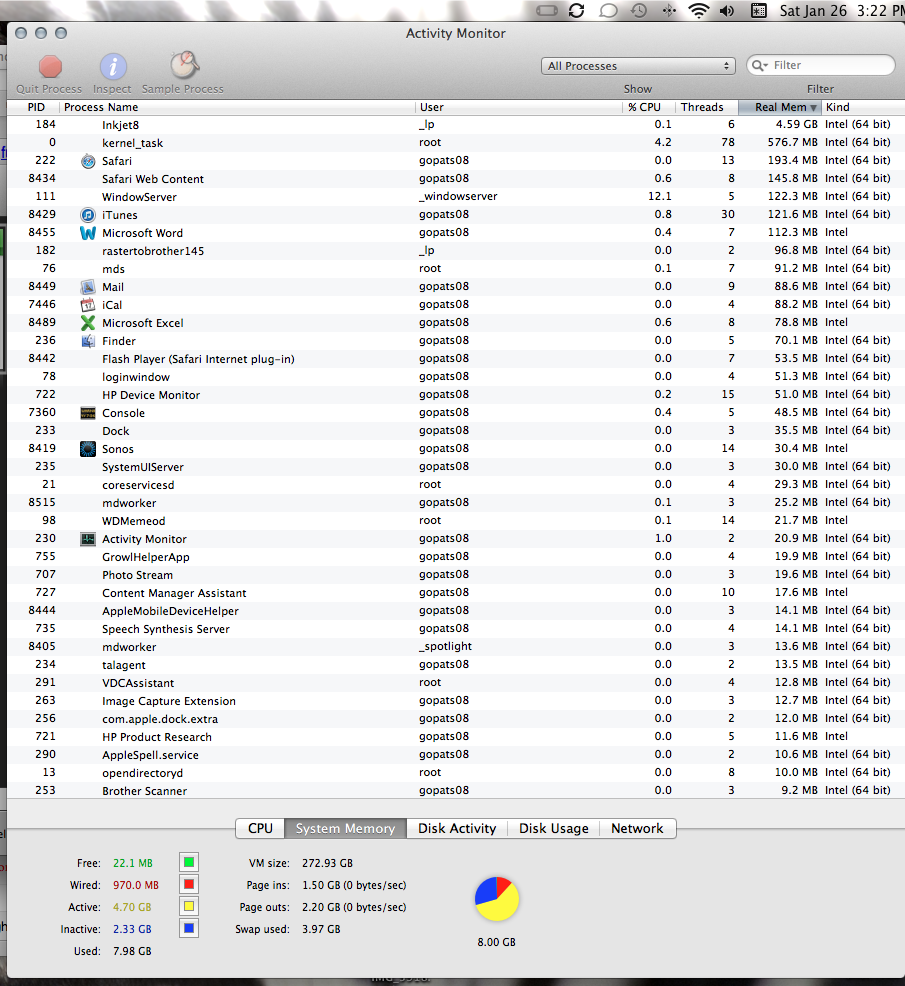Click the Sample Process icon

coord(184,65)
